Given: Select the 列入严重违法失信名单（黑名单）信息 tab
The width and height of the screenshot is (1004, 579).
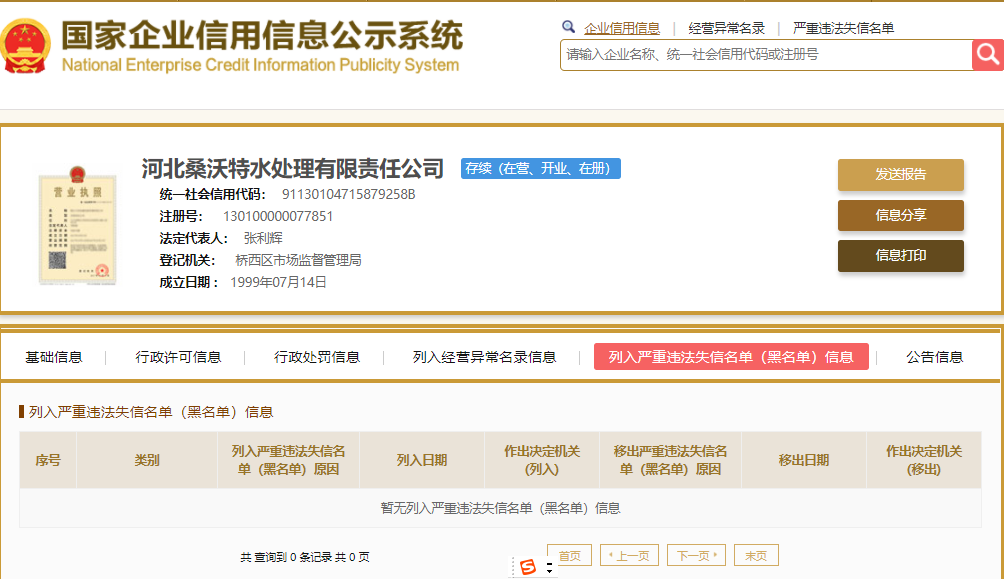Looking at the screenshot, I should (731, 357).
